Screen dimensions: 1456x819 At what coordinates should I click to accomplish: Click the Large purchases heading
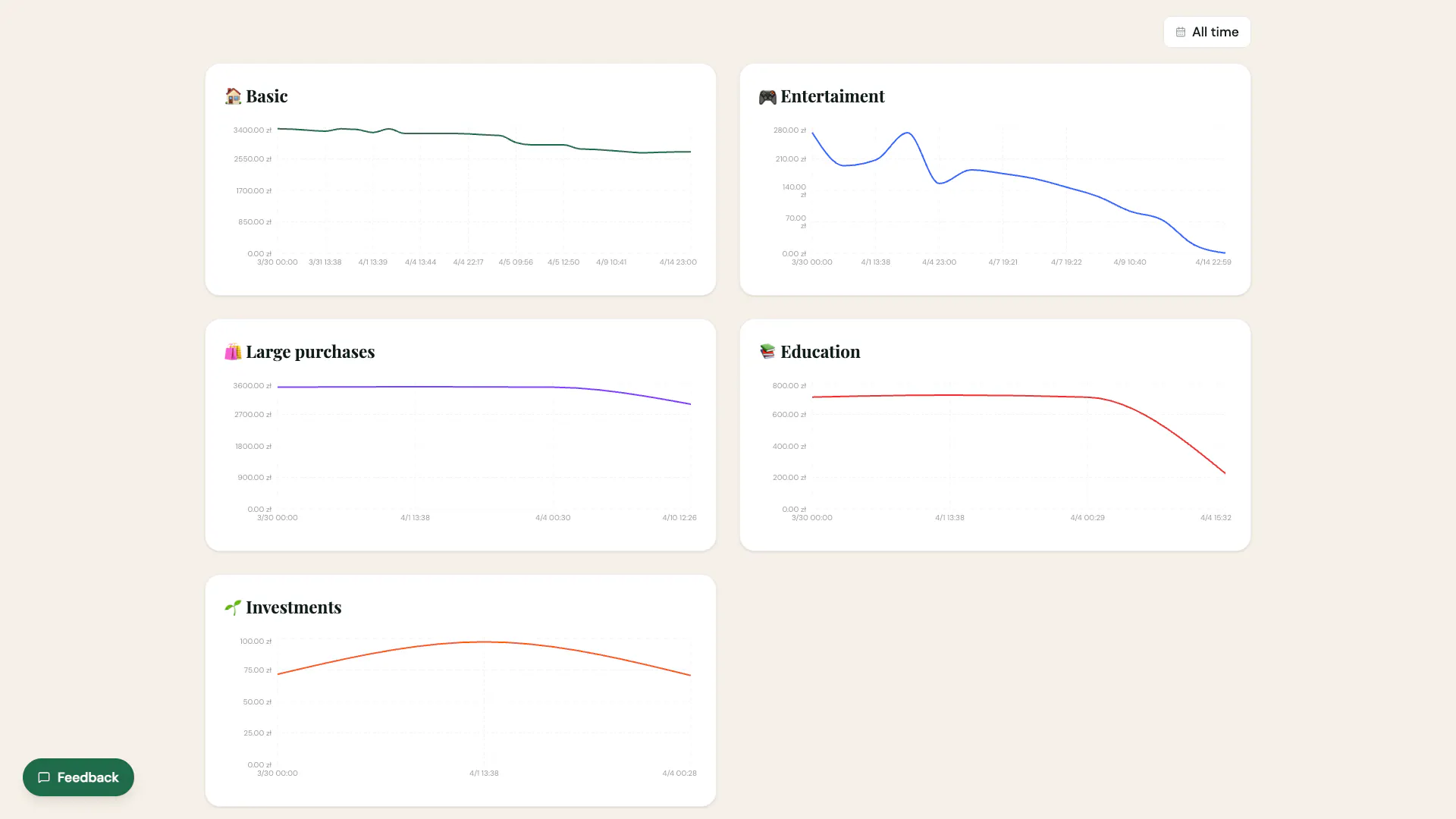tap(310, 352)
